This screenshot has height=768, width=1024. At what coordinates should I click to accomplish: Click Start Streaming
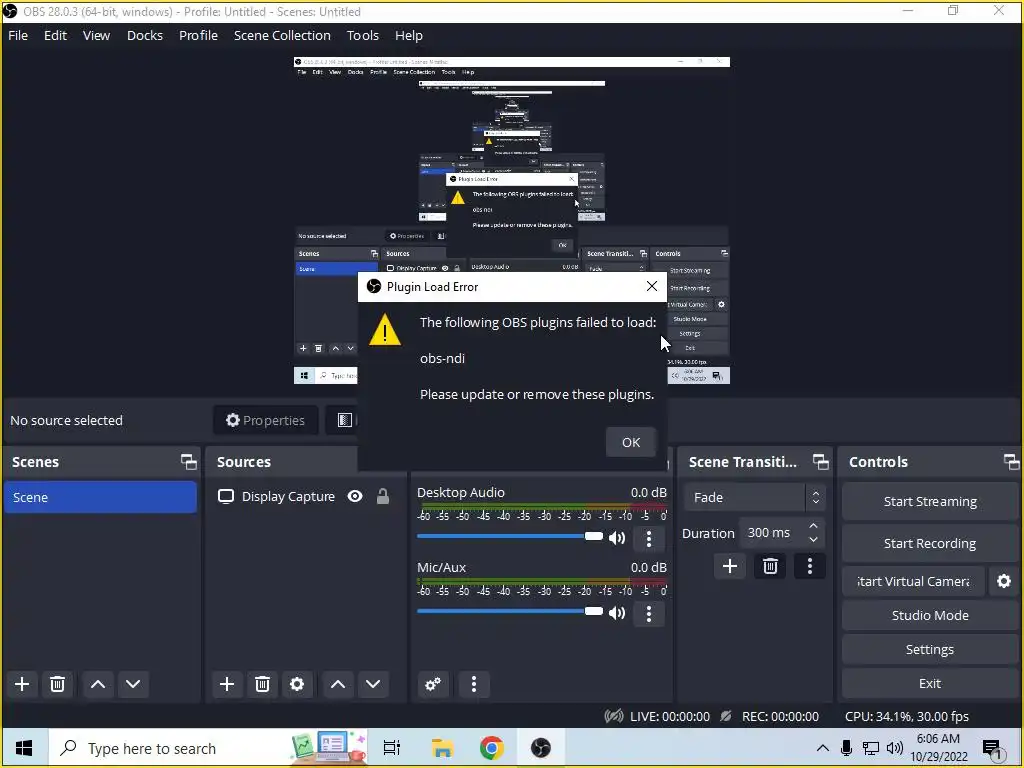(930, 501)
